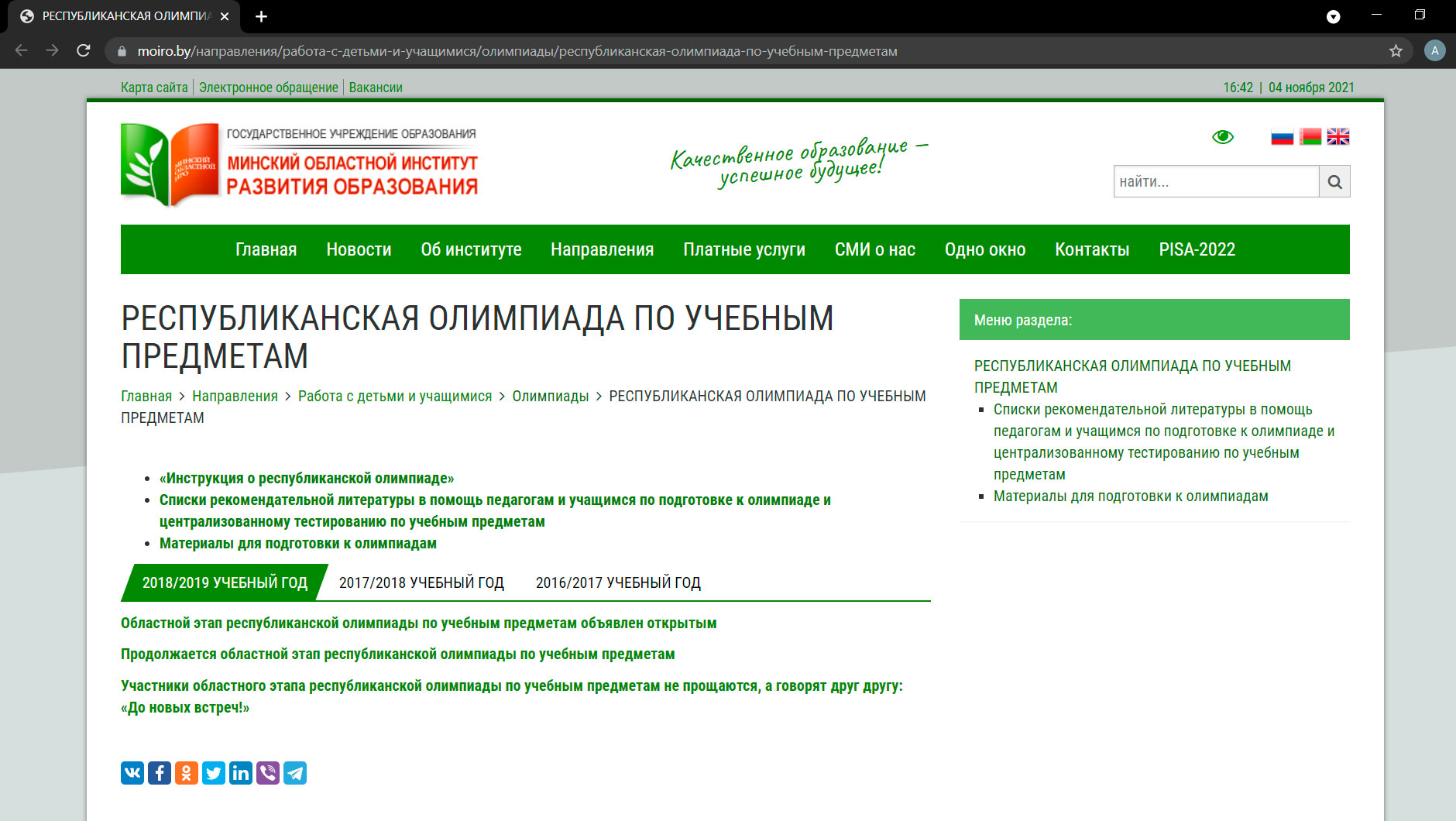Open 'СМИ о нас' menu item
Image resolution: width=1456 pixels, height=821 pixels.
[875, 249]
